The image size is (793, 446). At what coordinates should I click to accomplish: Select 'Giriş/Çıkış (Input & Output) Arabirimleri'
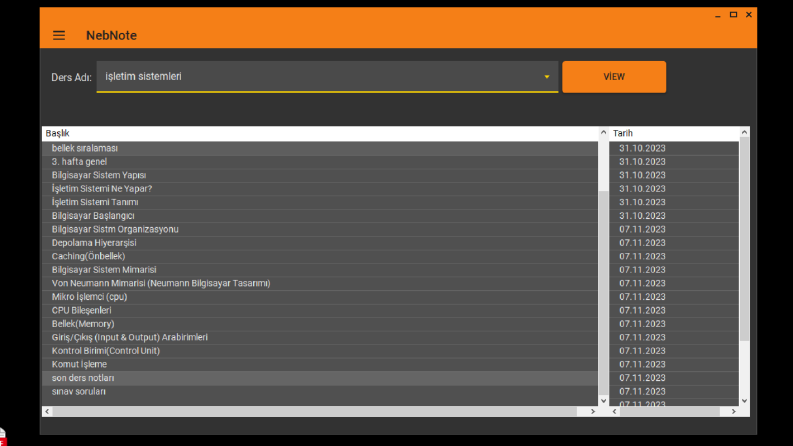coord(320,338)
